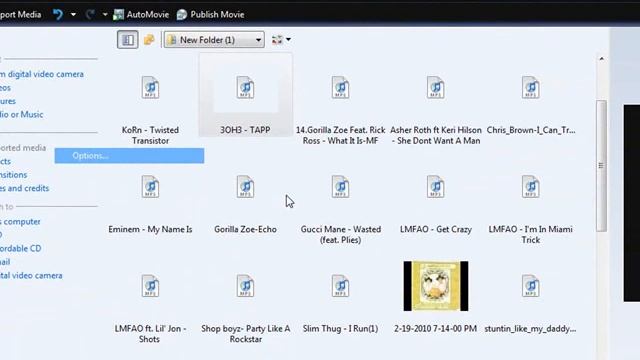Open the import Audio or Music link

coord(22,115)
